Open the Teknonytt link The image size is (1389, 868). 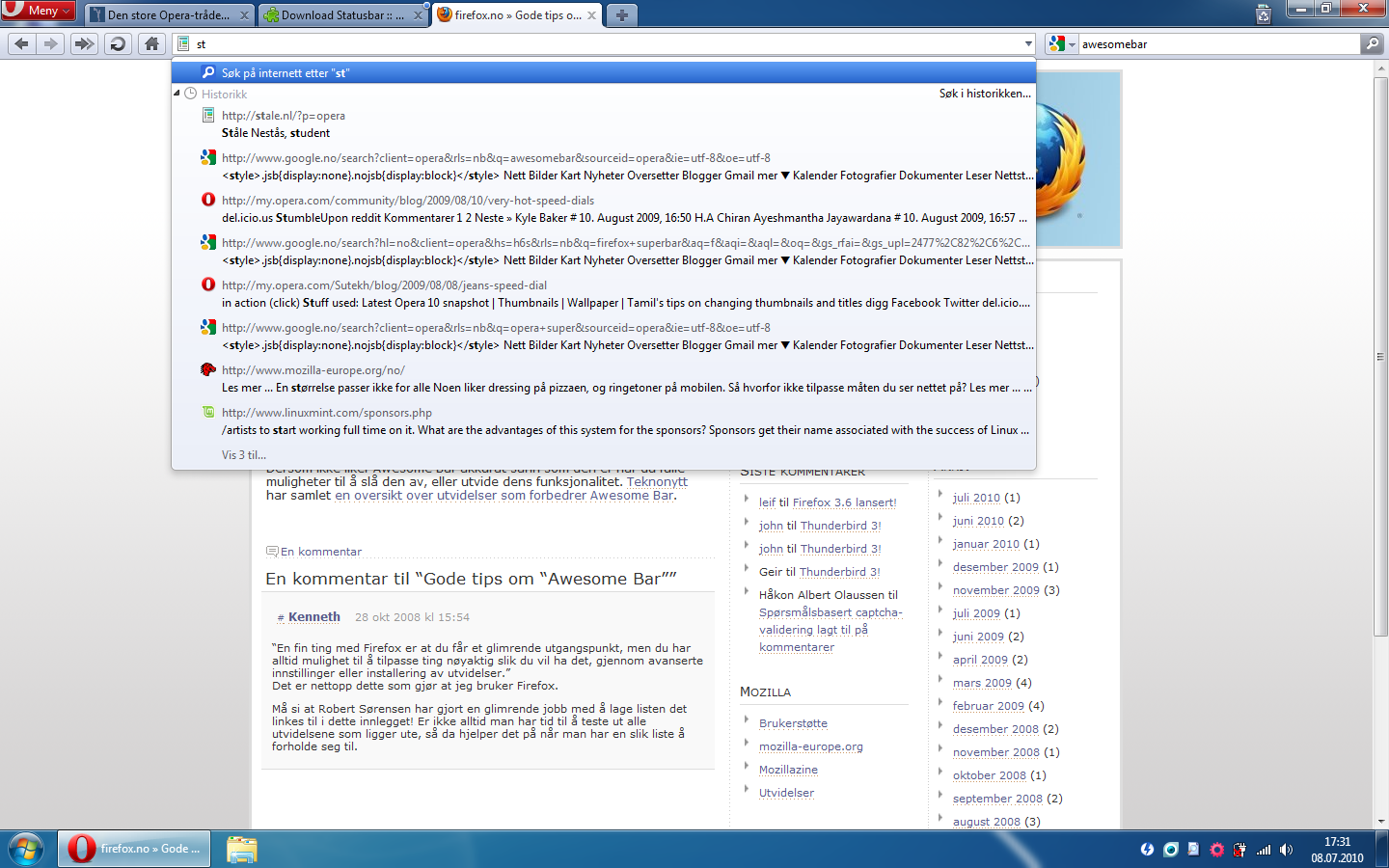coord(657,481)
